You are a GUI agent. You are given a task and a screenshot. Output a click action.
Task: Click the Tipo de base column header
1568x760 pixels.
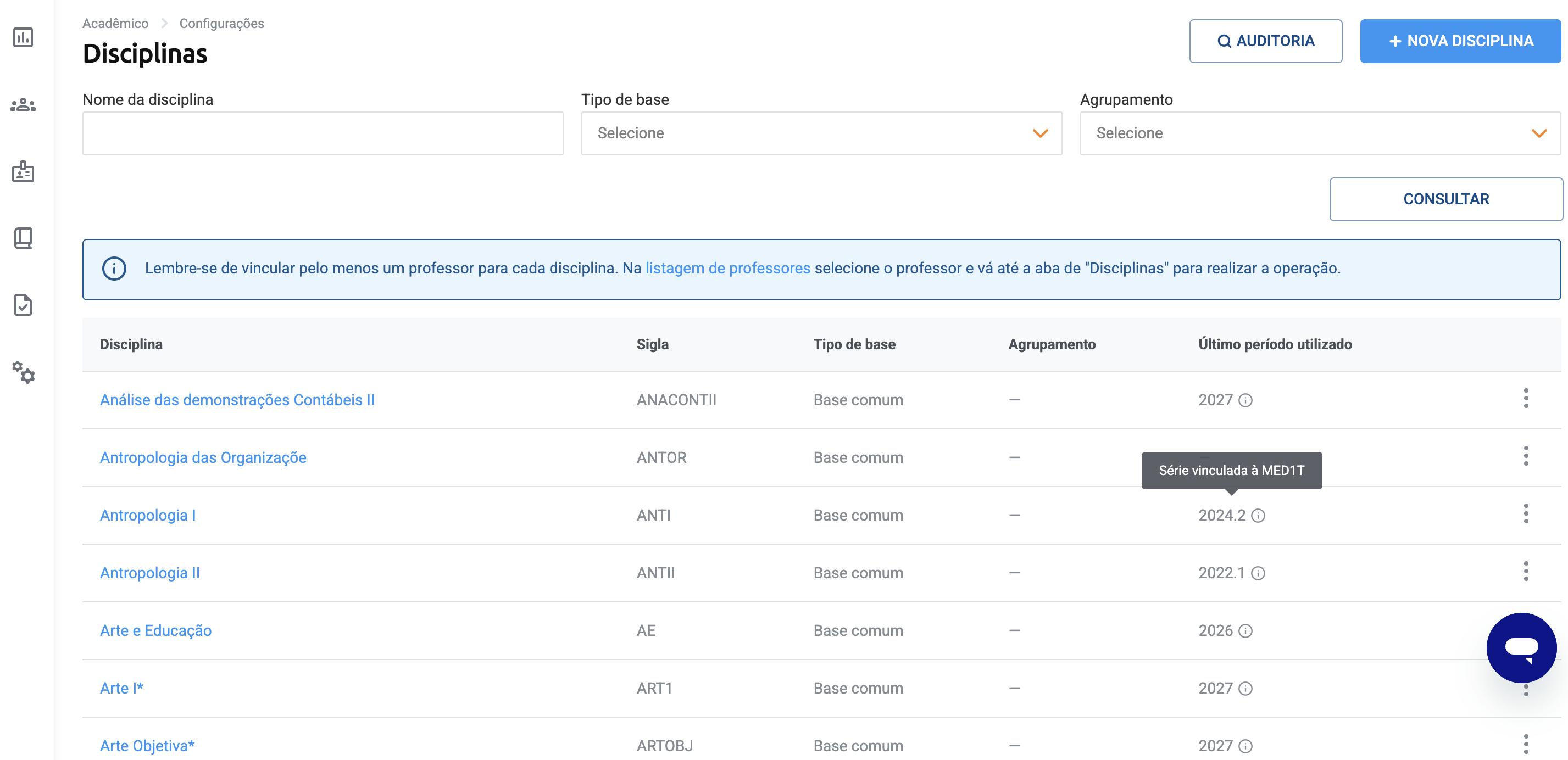855,344
